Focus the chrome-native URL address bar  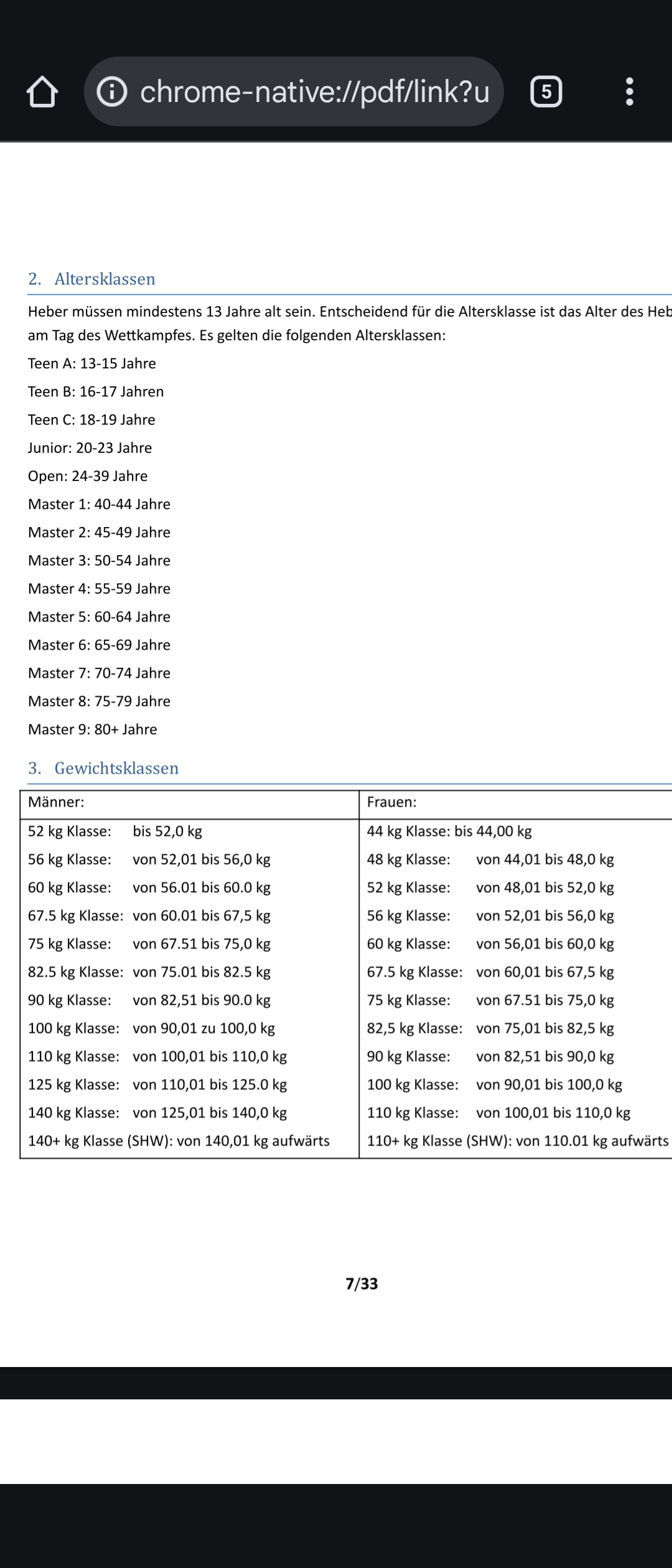pyautogui.click(x=314, y=92)
